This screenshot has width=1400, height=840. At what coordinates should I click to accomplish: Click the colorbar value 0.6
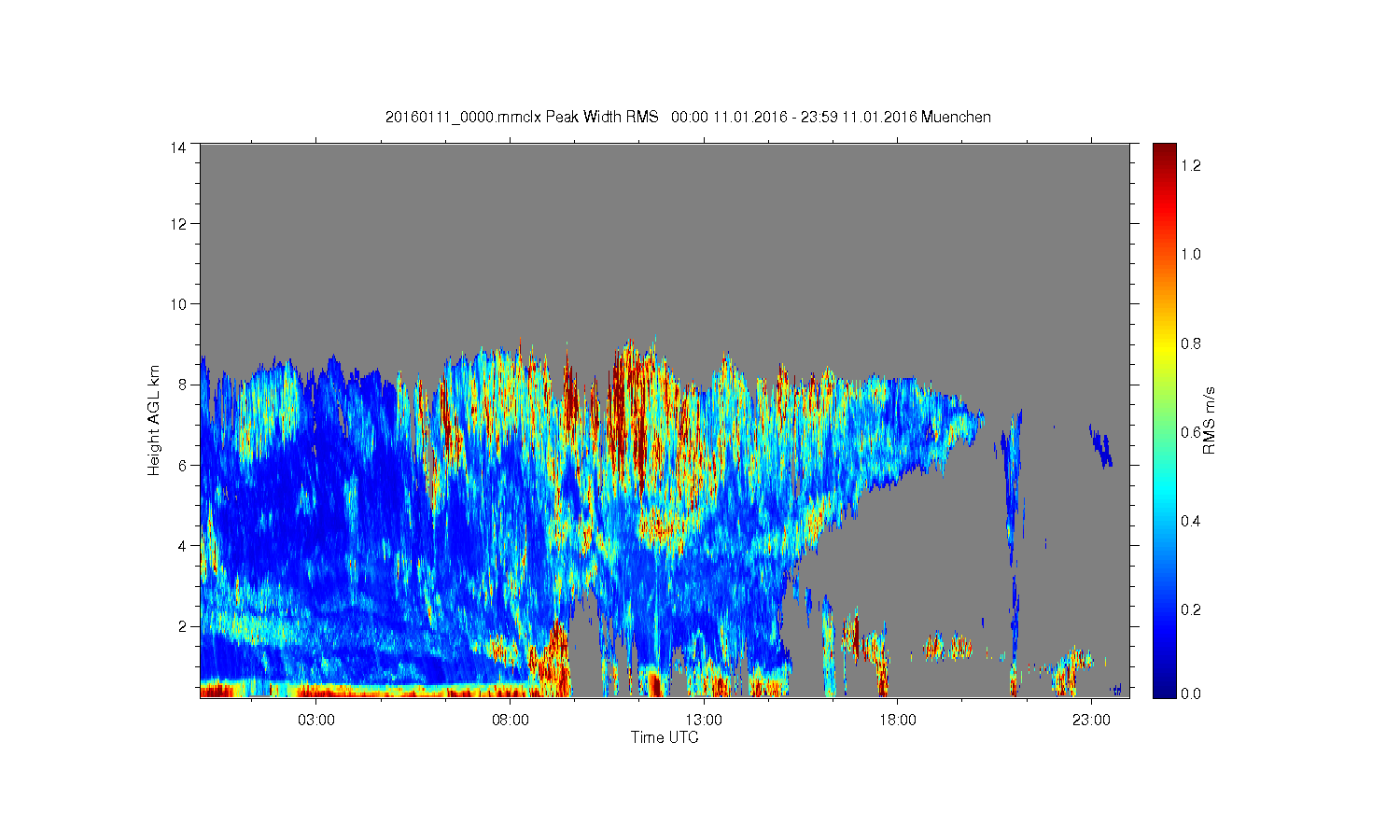1191,432
